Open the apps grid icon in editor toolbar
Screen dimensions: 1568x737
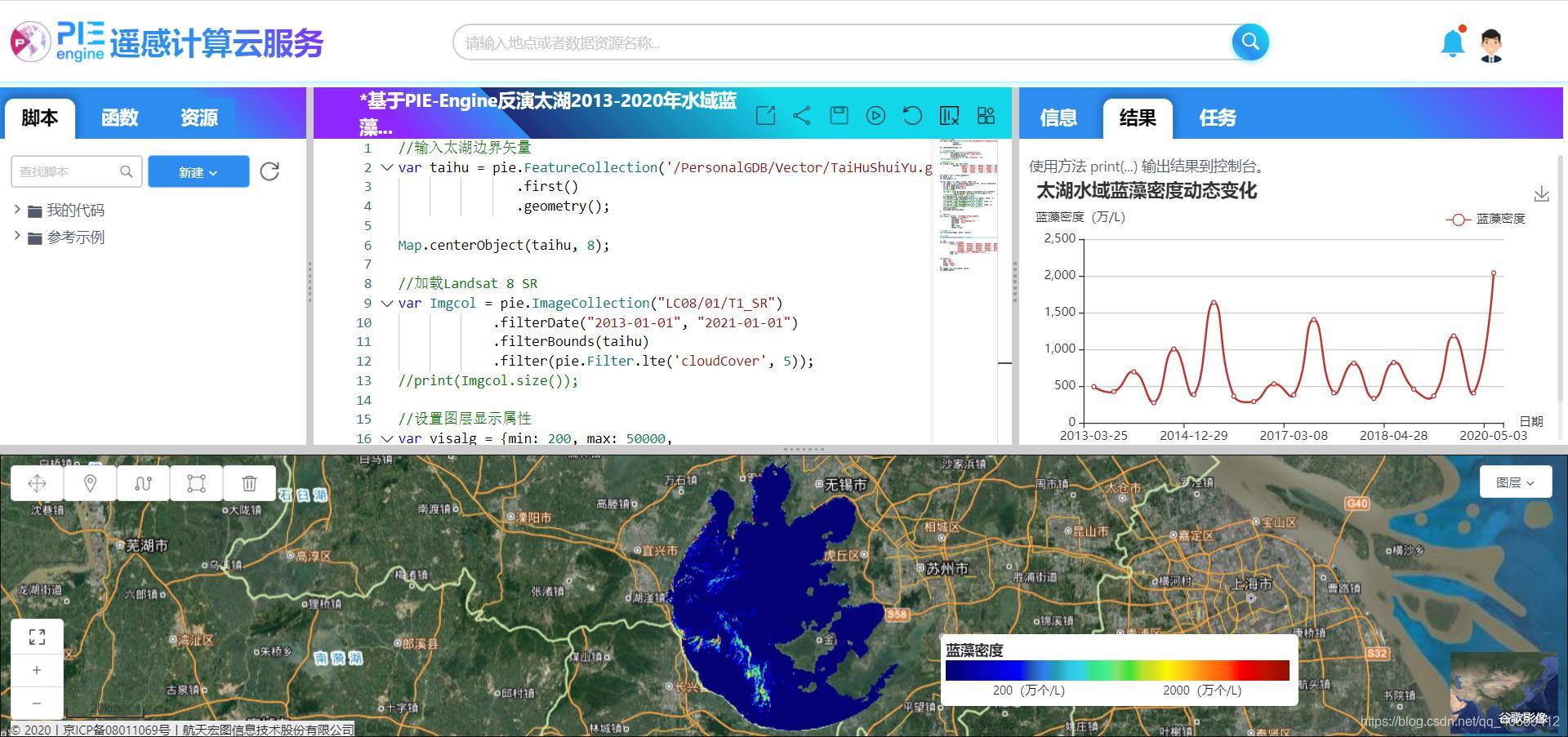tap(986, 116)
